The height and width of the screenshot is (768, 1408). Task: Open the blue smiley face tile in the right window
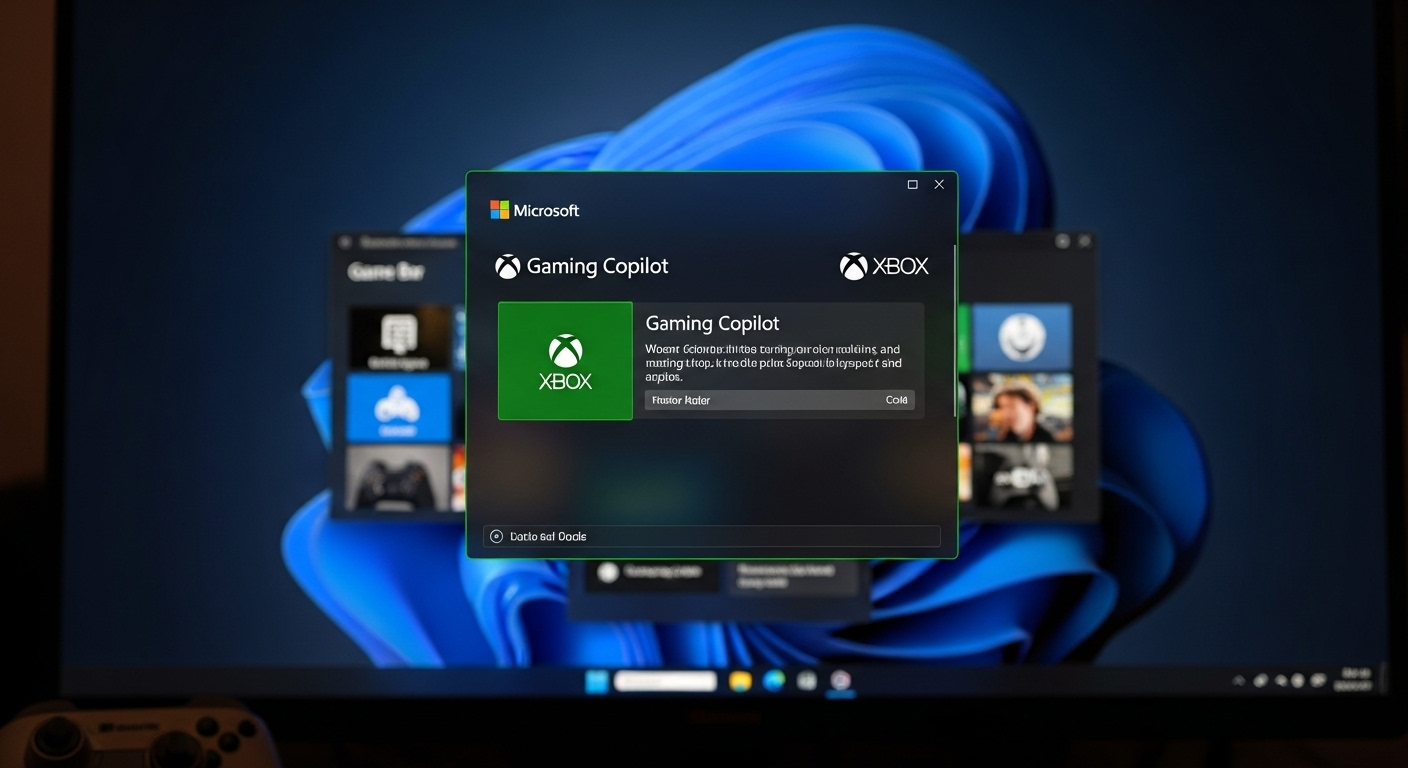(x=1021, y=337)
